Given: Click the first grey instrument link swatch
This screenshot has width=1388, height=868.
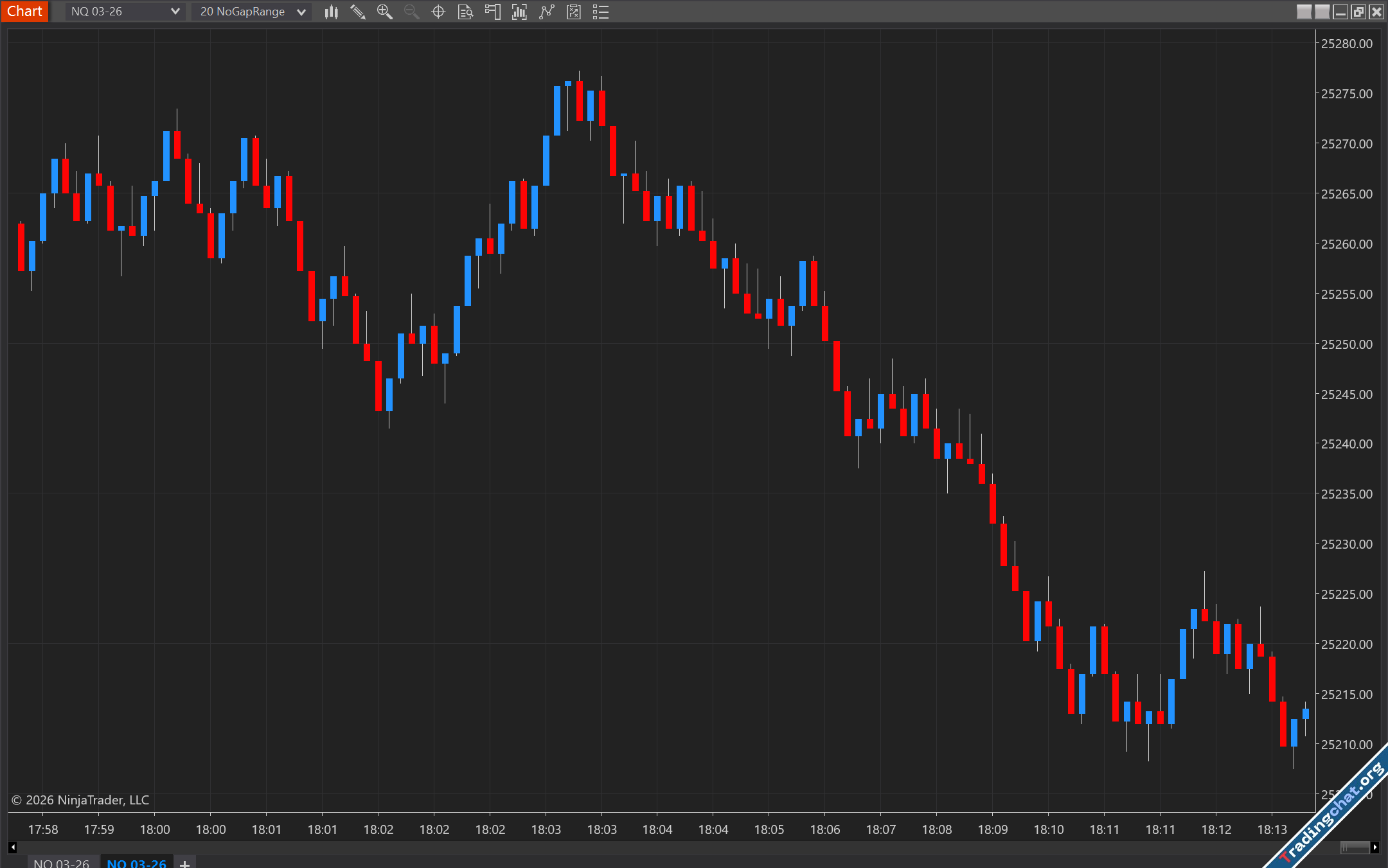Looking at the screenshot, I should coord(1304,12).
